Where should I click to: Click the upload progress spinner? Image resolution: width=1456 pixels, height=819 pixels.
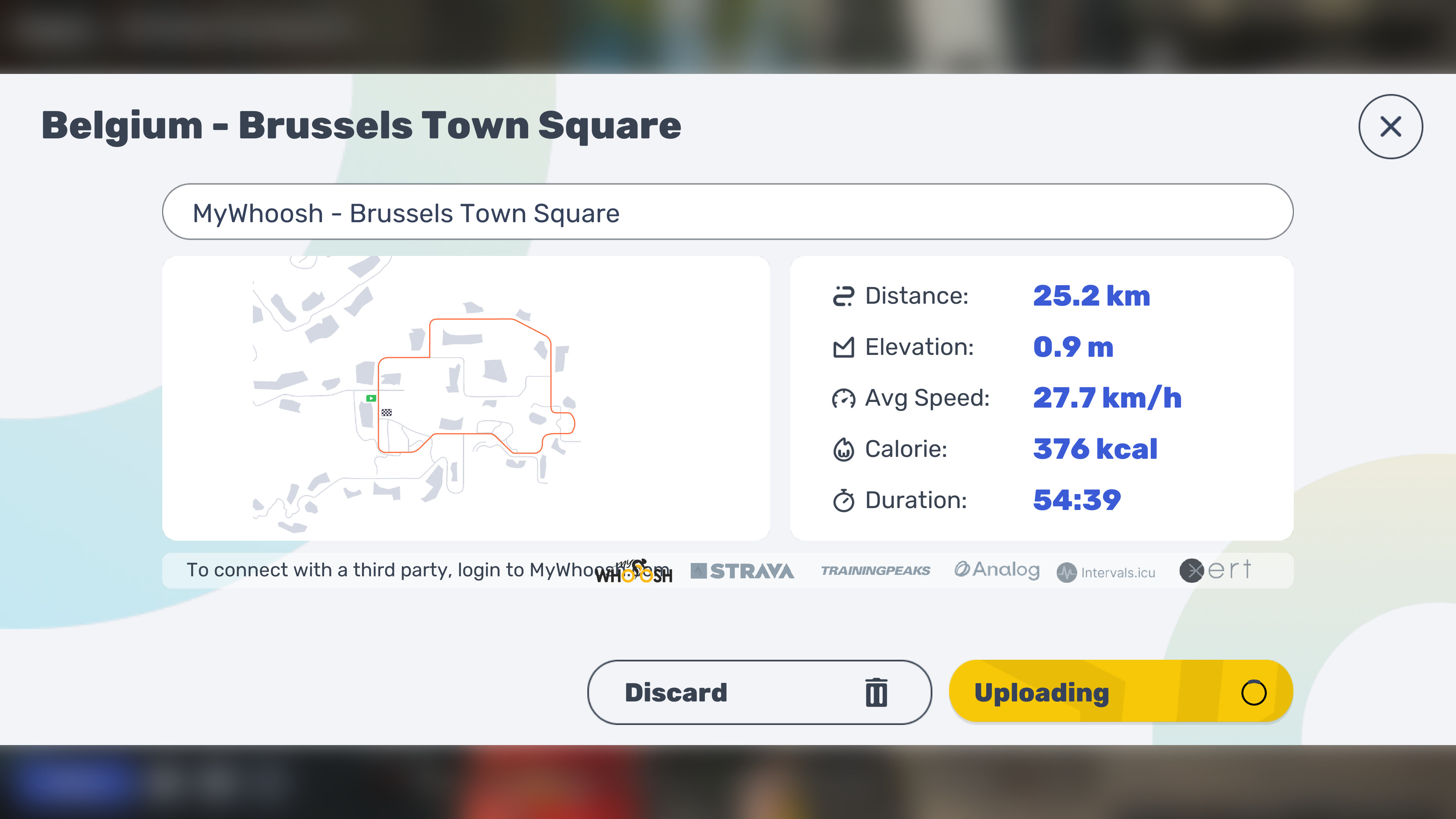(1253, 692)
